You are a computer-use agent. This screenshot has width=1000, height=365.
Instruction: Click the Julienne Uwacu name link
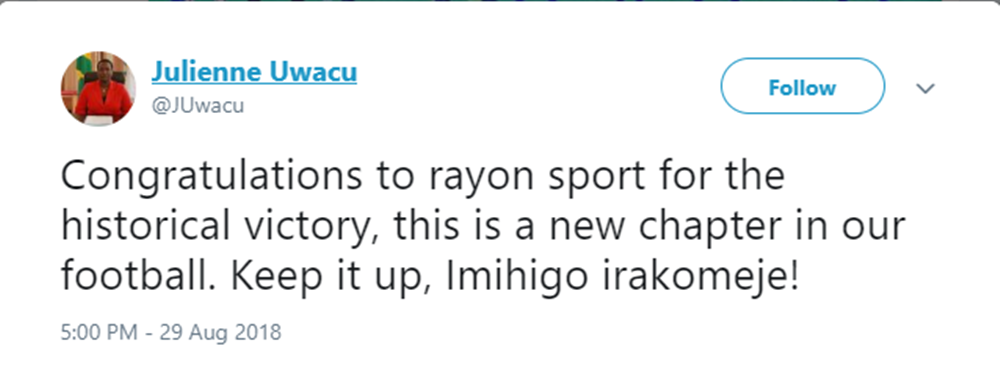pyautogui.click(x=254, y=72)
